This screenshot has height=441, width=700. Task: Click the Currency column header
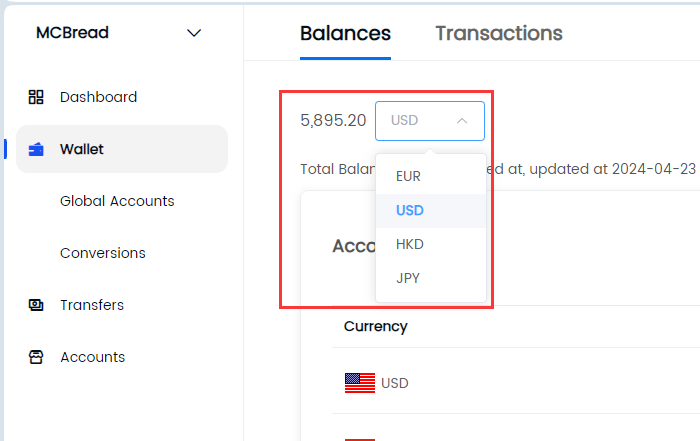click(376, 326)
